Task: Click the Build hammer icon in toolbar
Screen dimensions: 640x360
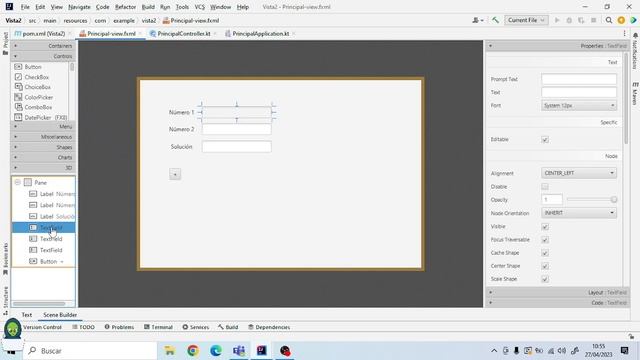Action: tap(496, 20)
